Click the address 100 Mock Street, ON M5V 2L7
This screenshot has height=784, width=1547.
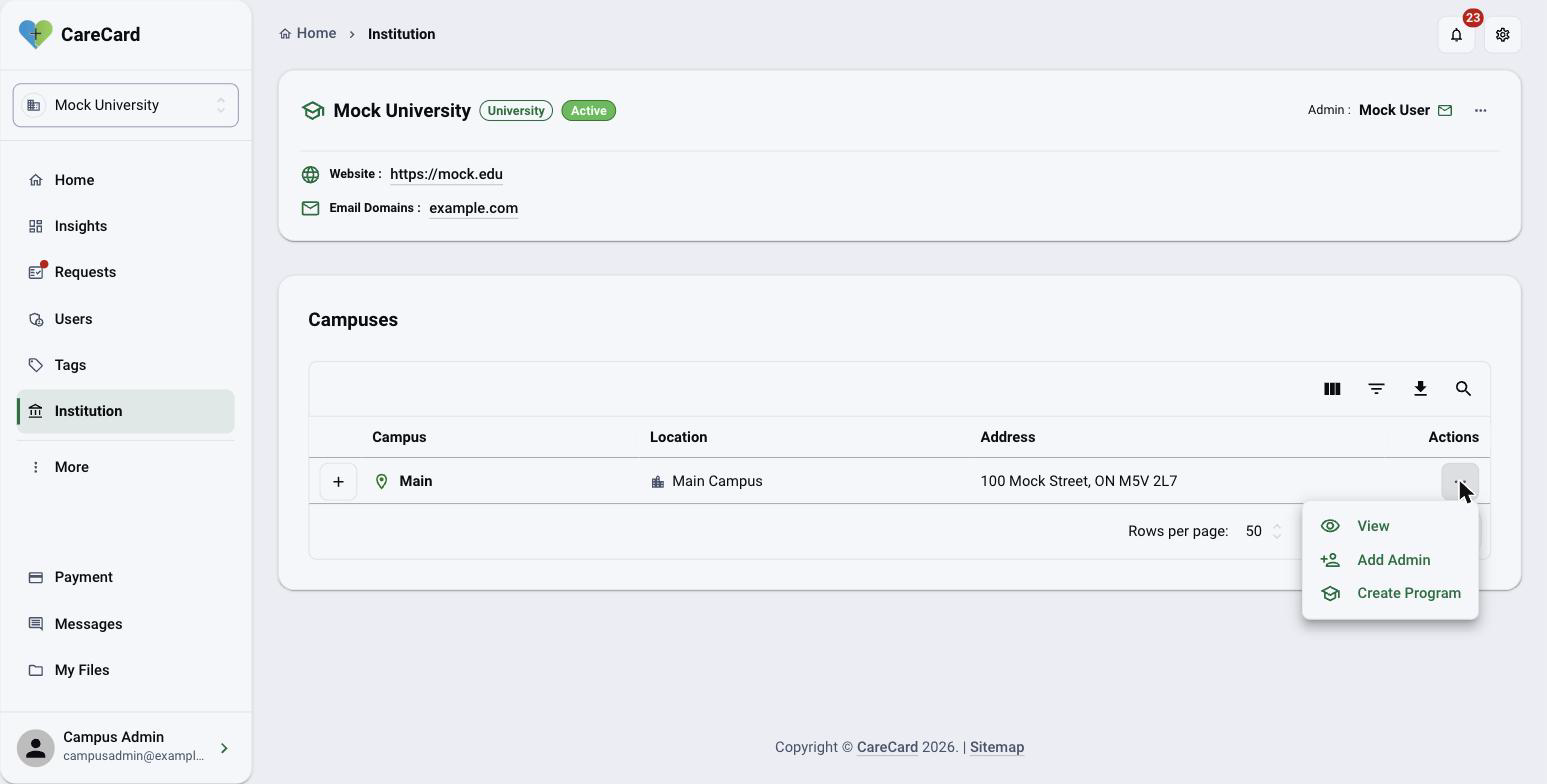point(1078,481)
